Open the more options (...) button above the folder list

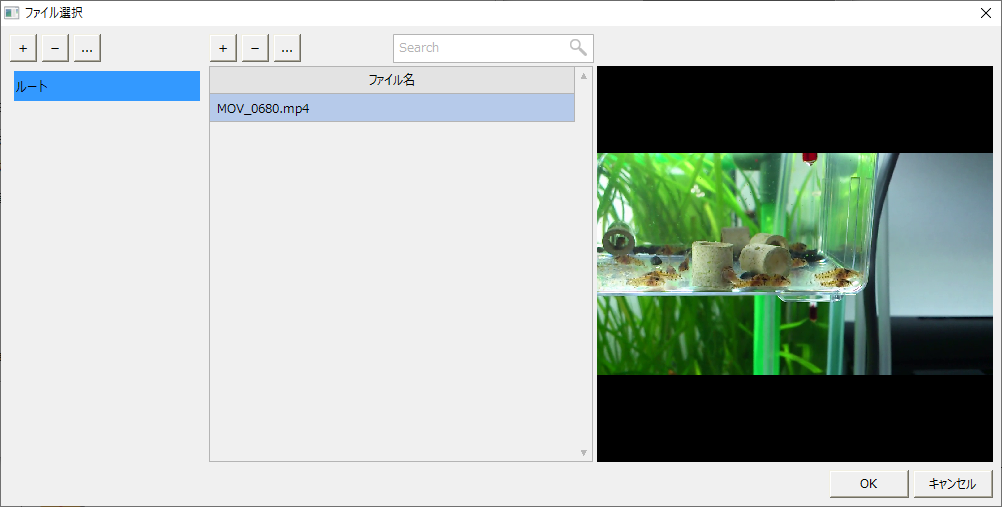pos(87,48)
